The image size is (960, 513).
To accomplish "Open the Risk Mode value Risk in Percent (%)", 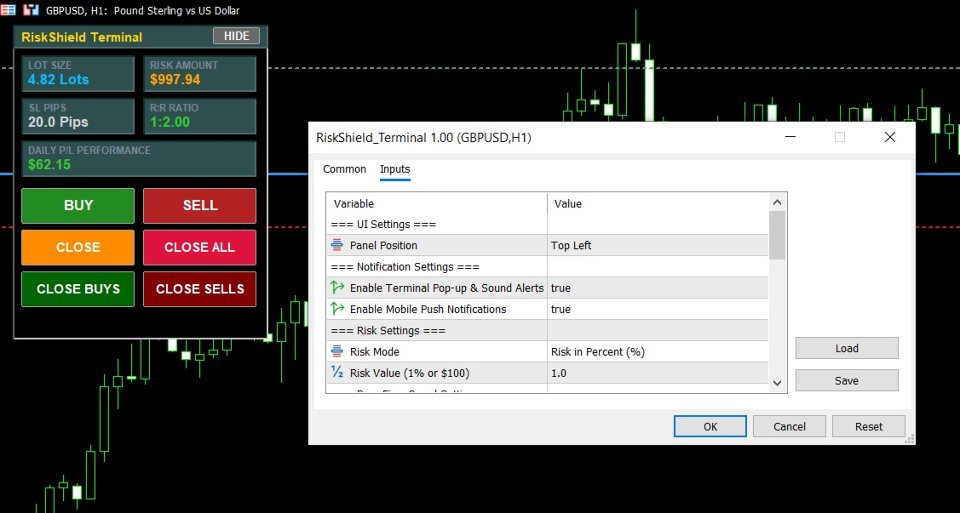I will [x=658, y=351].
